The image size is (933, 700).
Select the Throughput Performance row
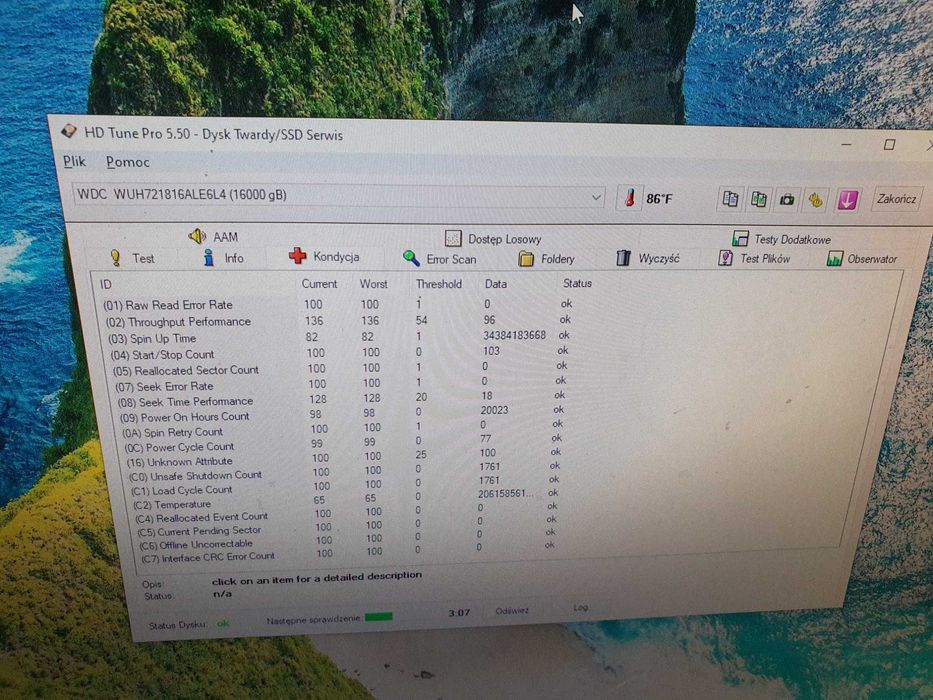coord(338,321)
